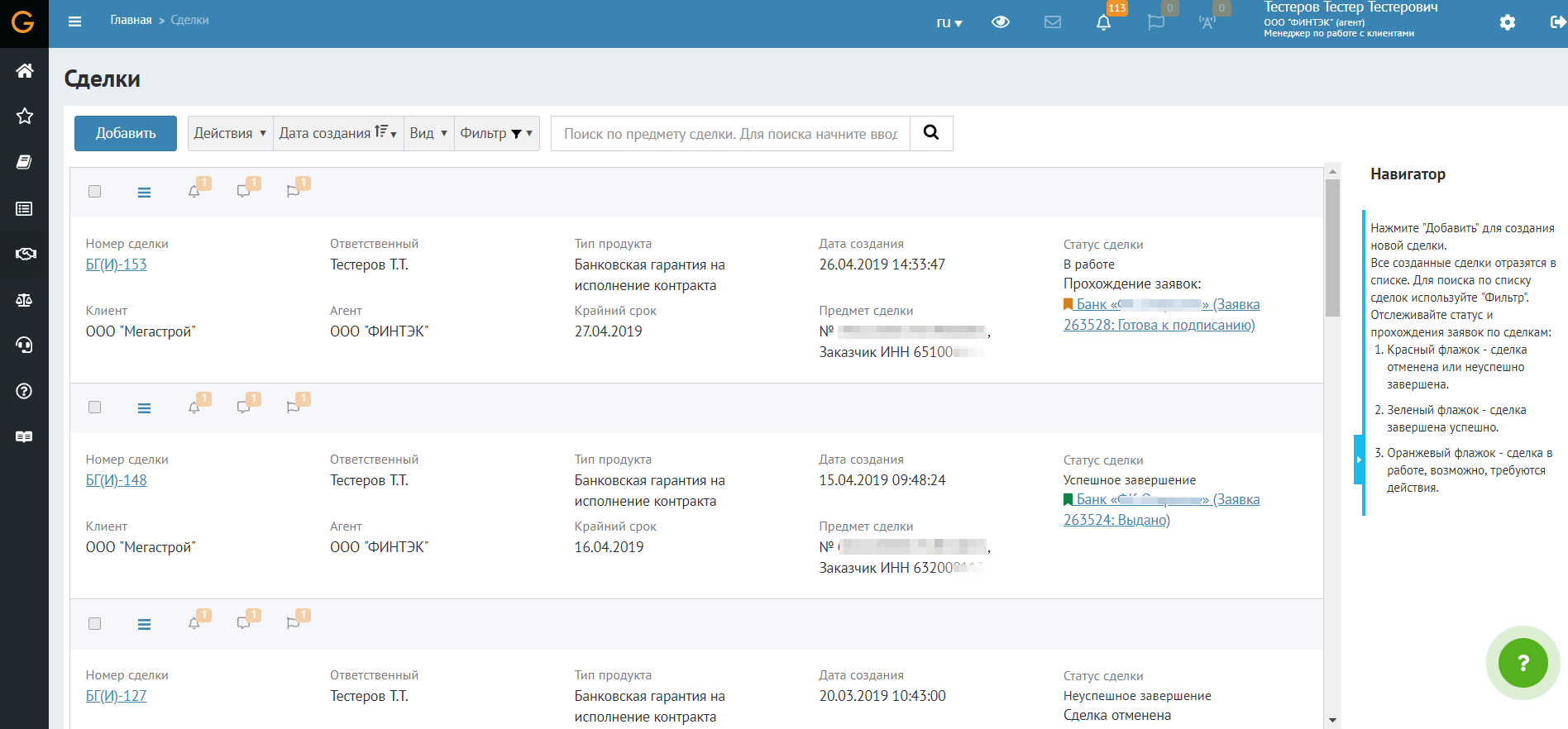The width and height of the screenshot is (1568, 729).
Task: Open favorites star icon in sidebar
Action: [24, 116]
